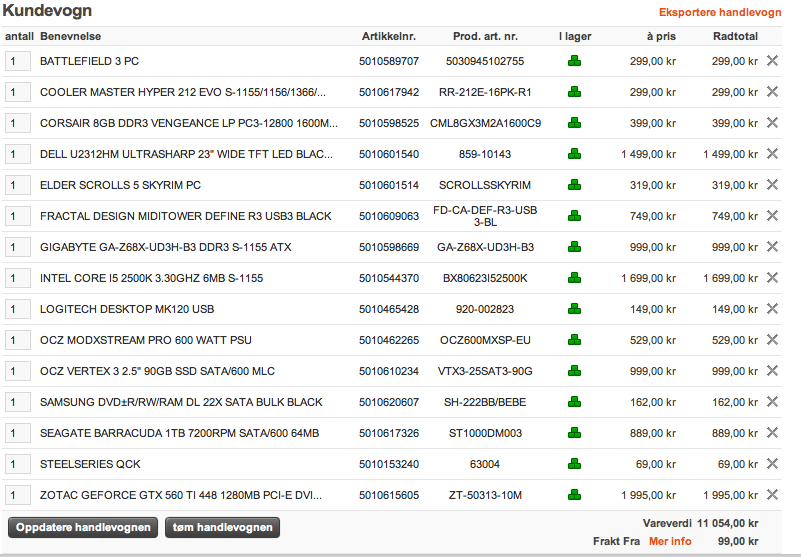Remove COOLER MASTER HYPER 212 EVO item
801x557 pixels.
pyautogui.click(x=772, y=92)
